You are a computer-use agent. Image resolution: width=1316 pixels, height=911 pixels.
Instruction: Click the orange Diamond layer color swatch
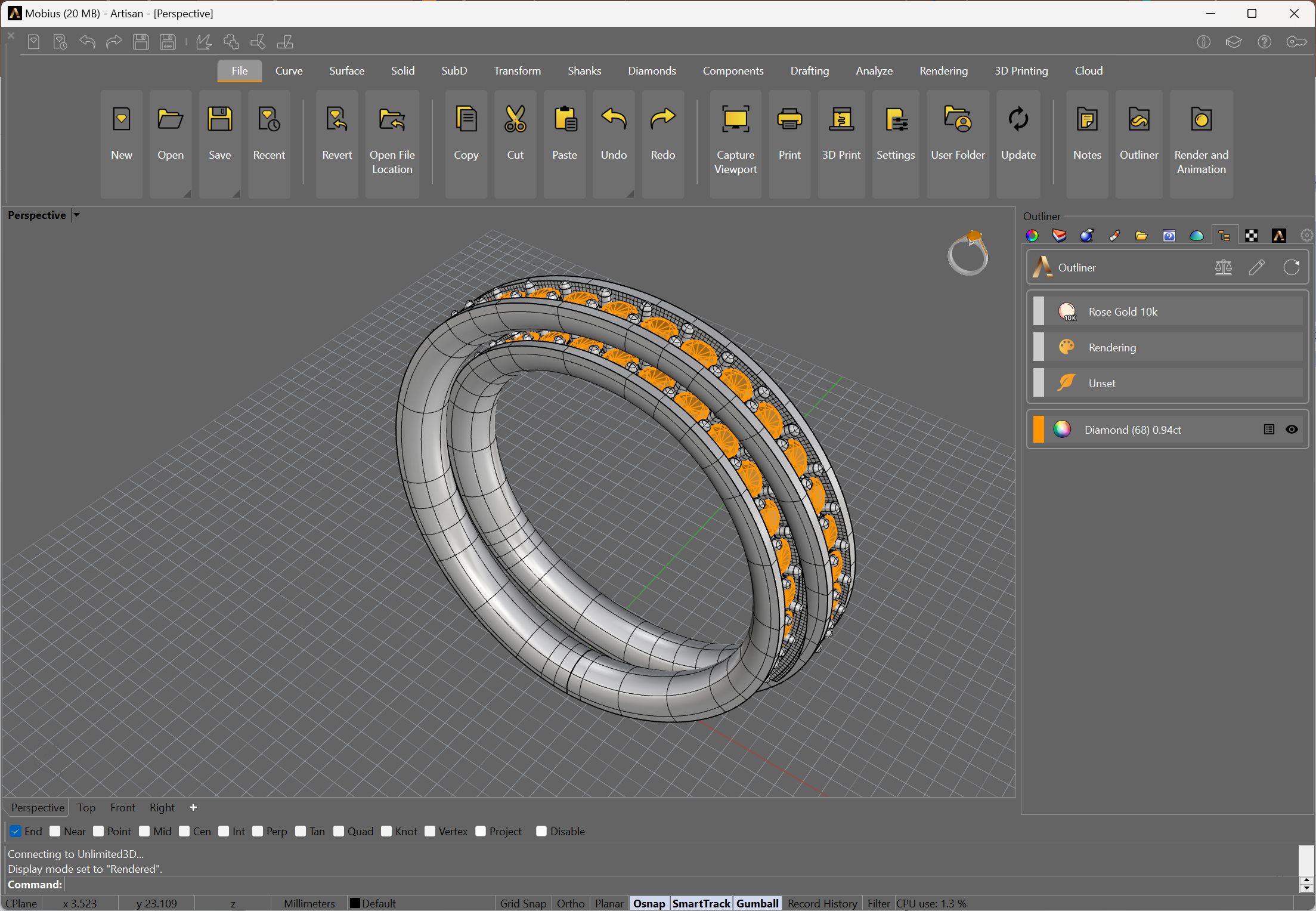[1039, 430]
